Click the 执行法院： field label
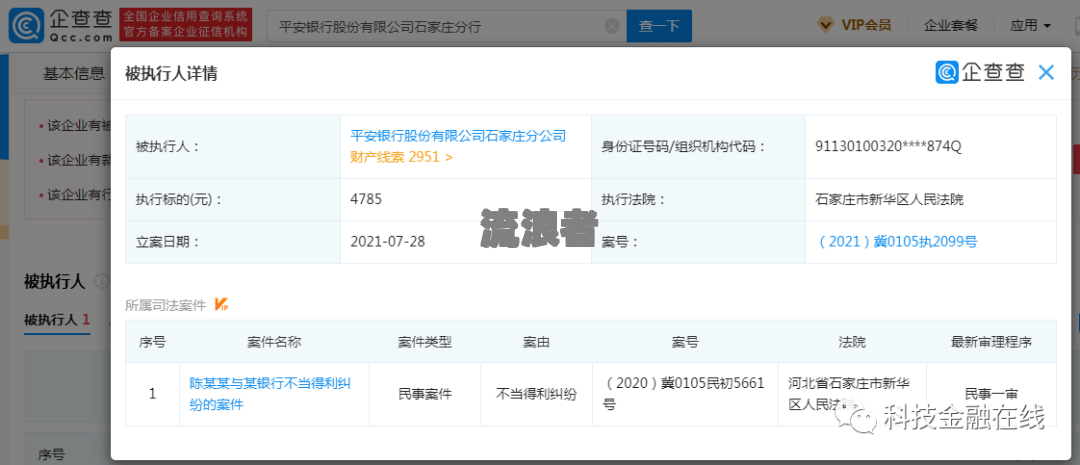The width and height of the screenshot is (1080, 465). 634,200
